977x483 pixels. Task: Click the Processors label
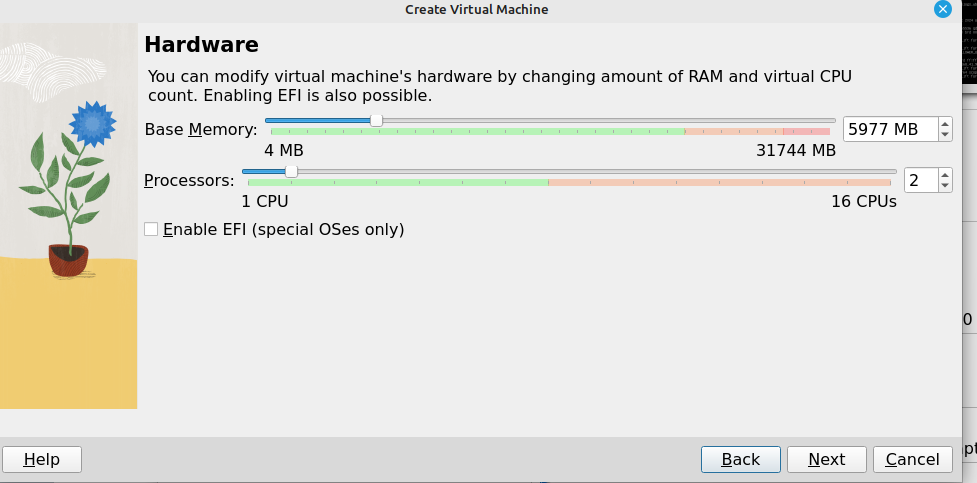189,180
